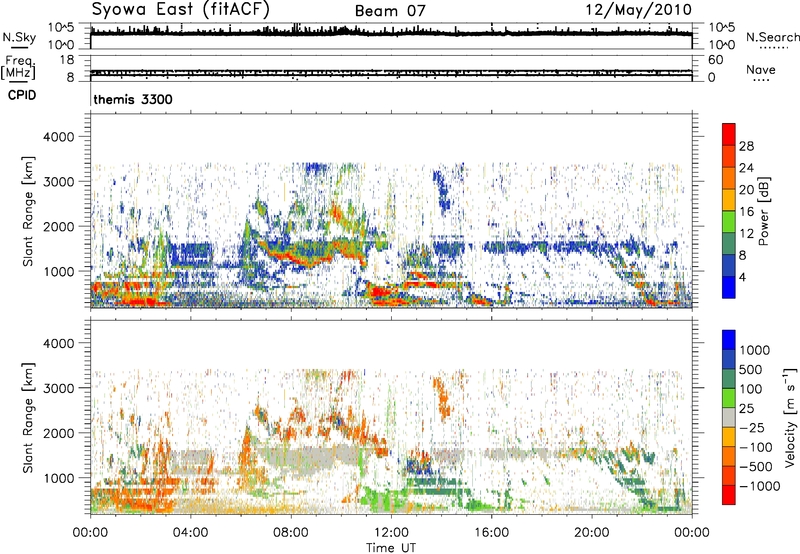Click the '08:00' time tick label
The width and height of the screenshot is (800, 554).
tap(291, 533)
